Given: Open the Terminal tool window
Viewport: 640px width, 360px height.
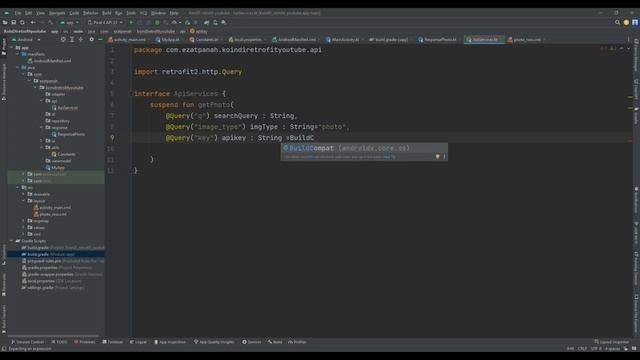Looking at the screenshot, I should point(113,342).
